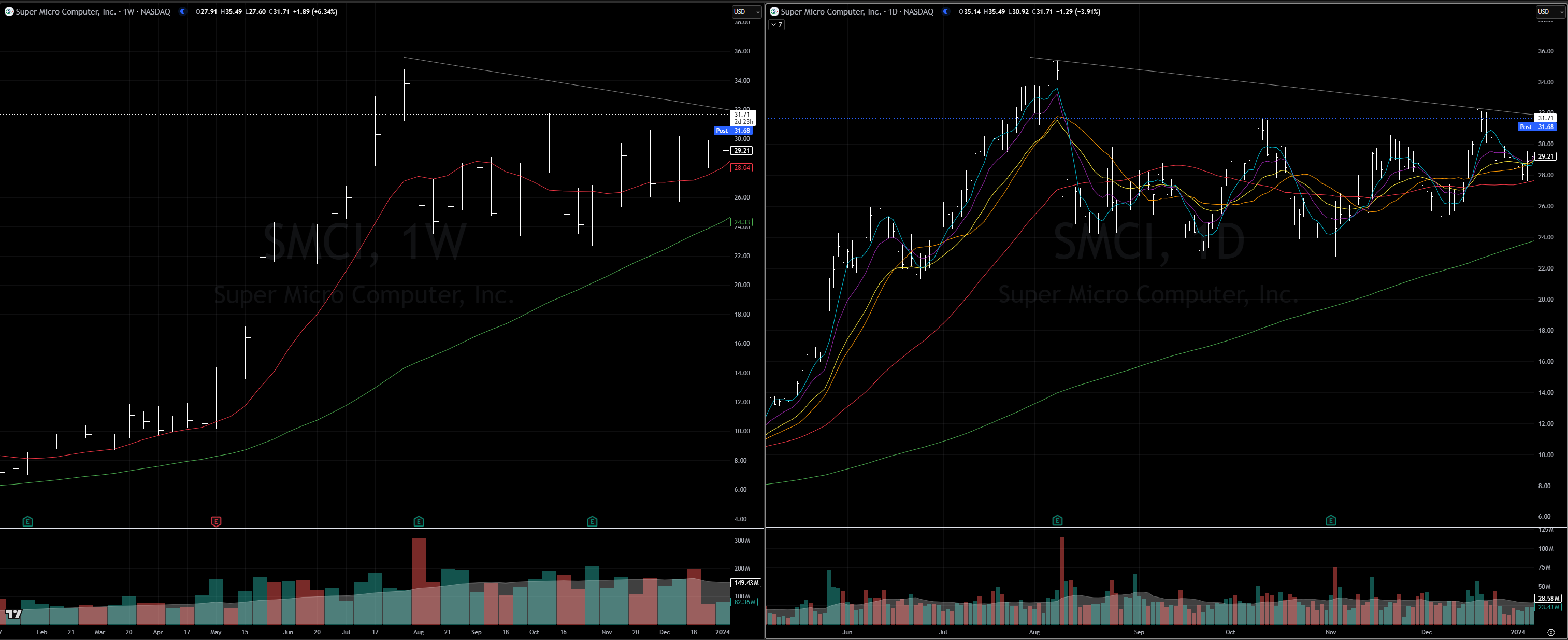The height and width of the screenshot is (640, 1568).
Task: Expand the collapsed 7 indicators legend
Action: point(776,25)
